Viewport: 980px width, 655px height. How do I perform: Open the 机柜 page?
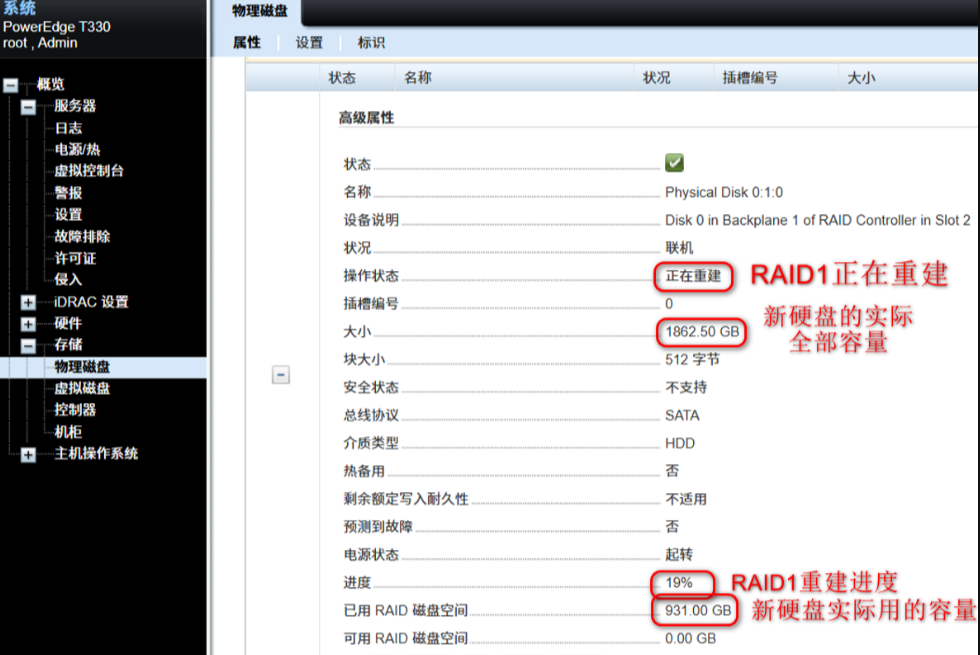68,432
